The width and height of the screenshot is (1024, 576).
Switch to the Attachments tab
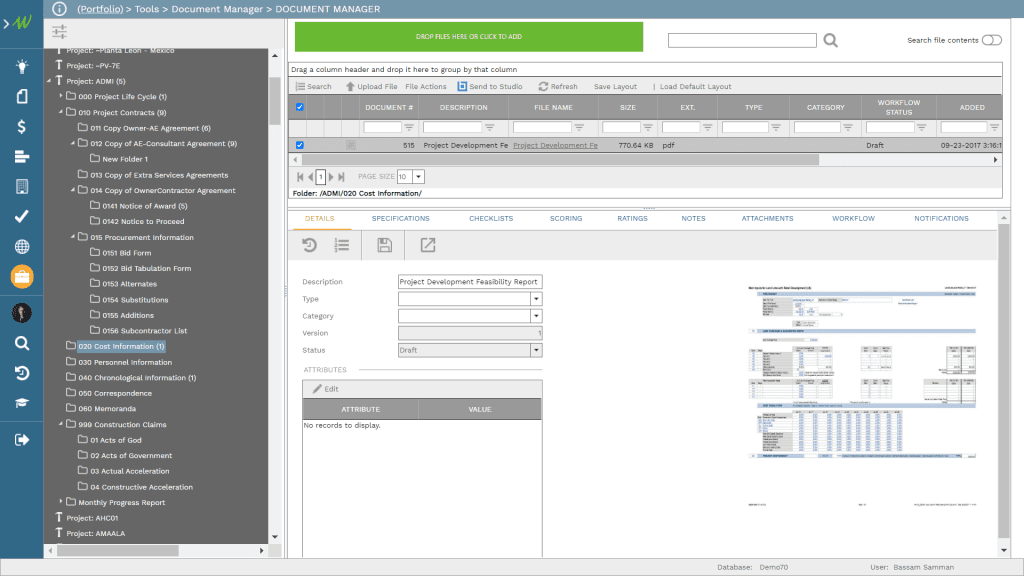[767, 219]
